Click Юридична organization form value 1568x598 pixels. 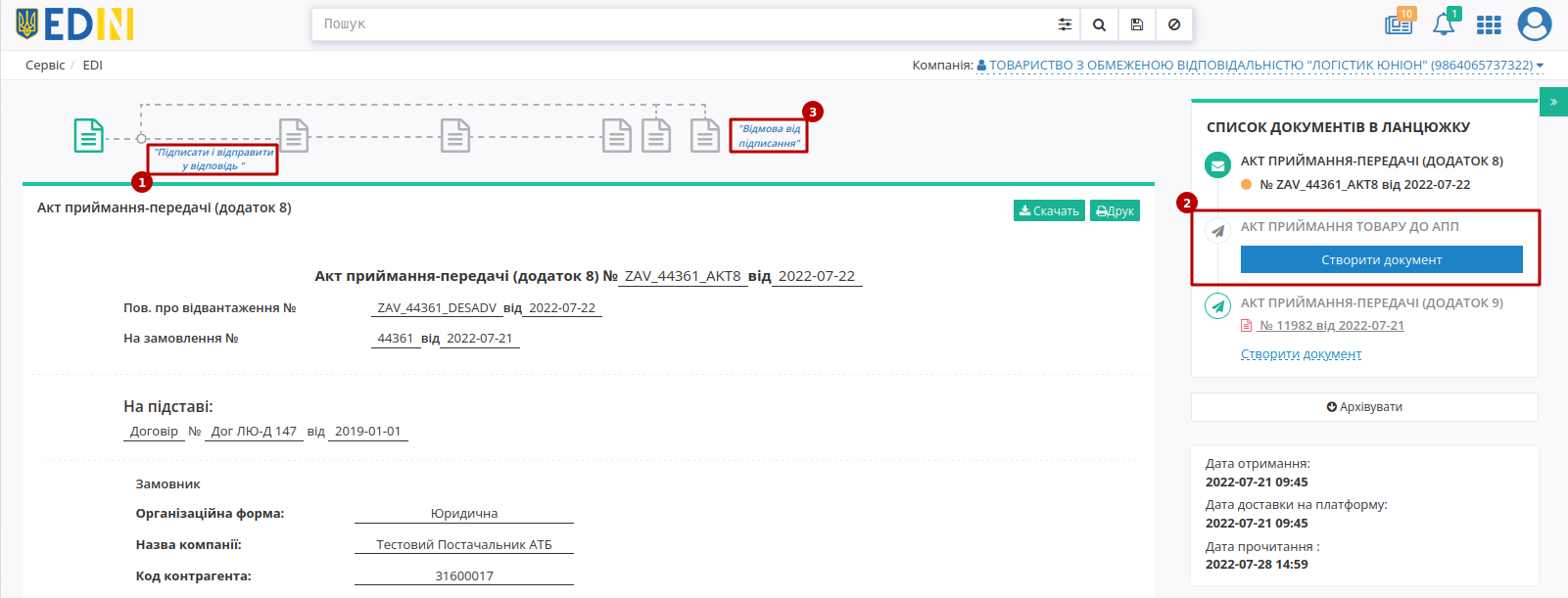[x=464, y=514]
